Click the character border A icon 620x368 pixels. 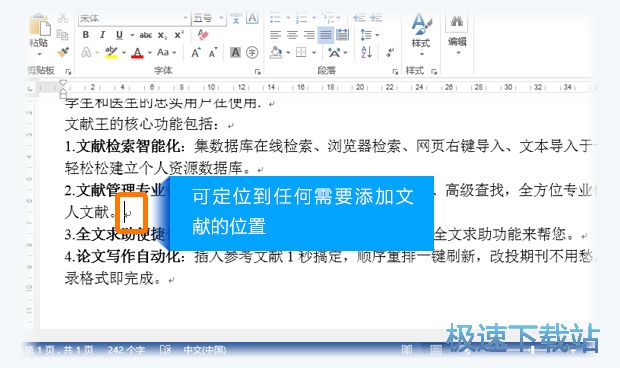[252, 18]
